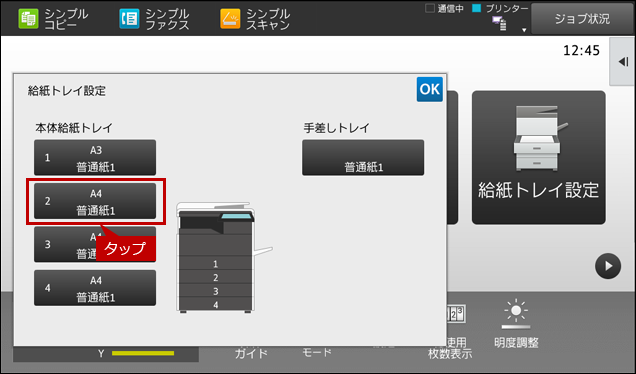Expand the side action panel arrow

click(x=623, y=62)
